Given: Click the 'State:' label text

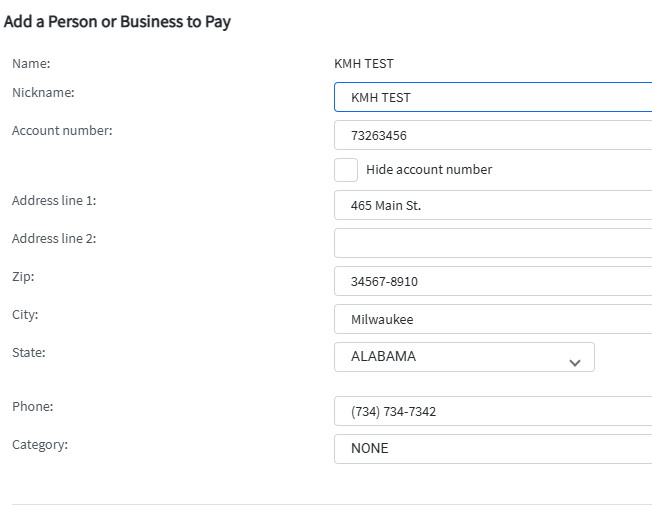Looking at the screenshot, I should click(x=29, y=352).
